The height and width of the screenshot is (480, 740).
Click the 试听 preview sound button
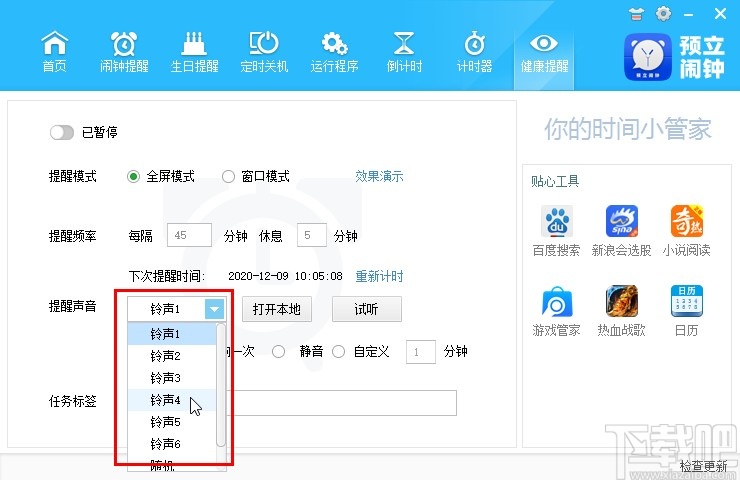367,309
